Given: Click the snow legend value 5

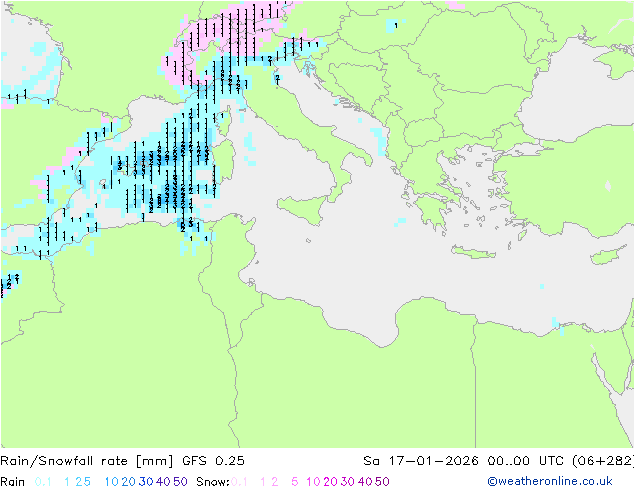Looking at the screenshot, I should point(294,482).
